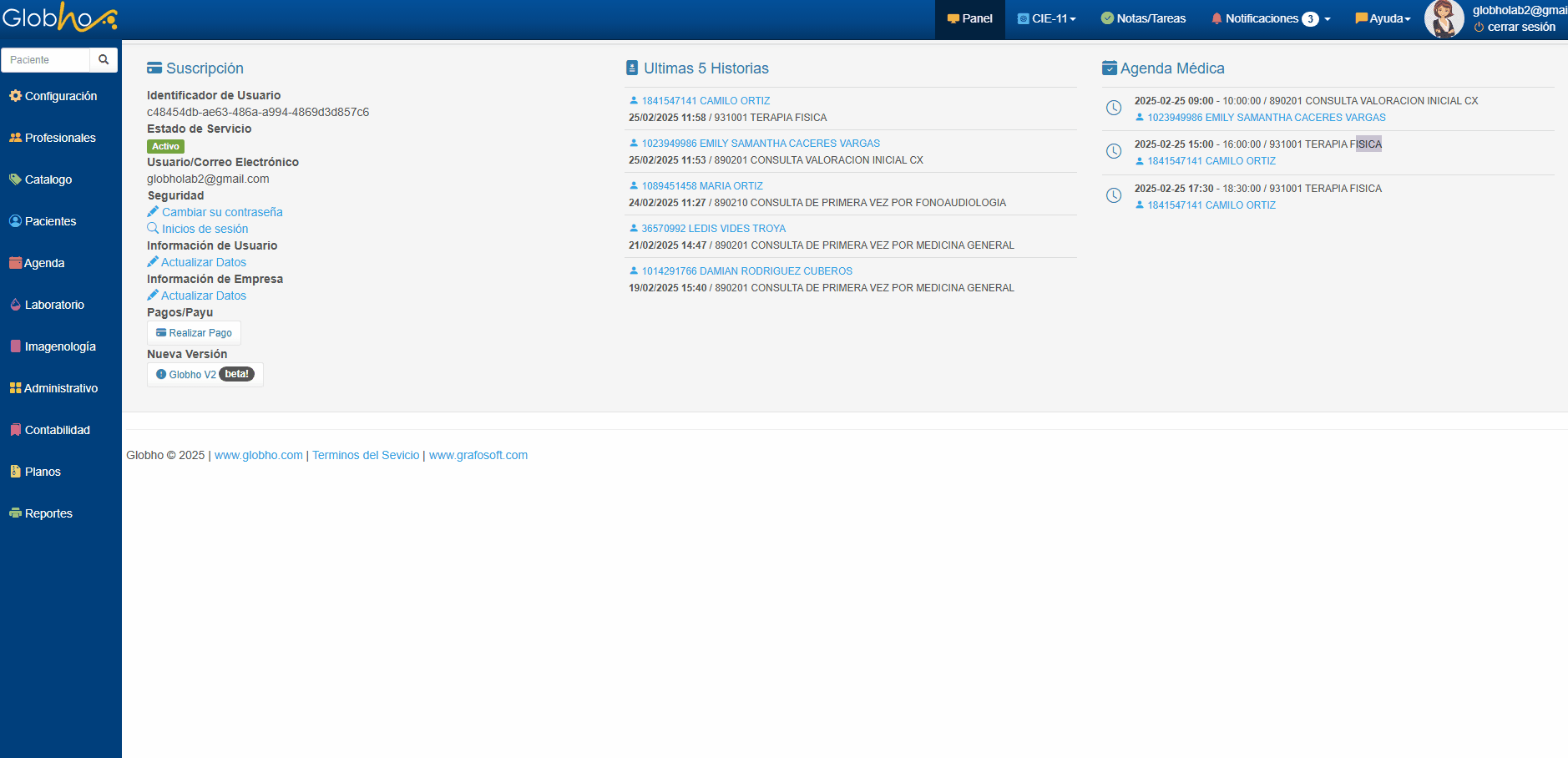Viewport: 1568px width, 758px height.
Task: Expand the Ayuda dropdown menu
Action: 1383,18
